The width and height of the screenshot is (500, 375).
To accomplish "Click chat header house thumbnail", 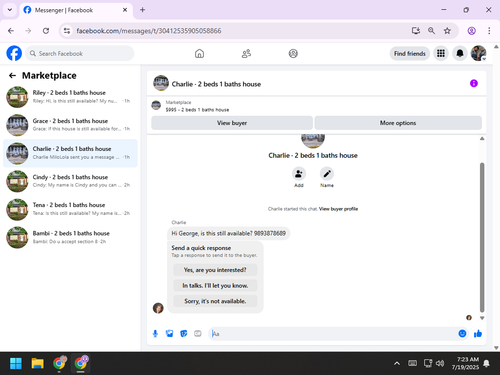I will 161,83.
